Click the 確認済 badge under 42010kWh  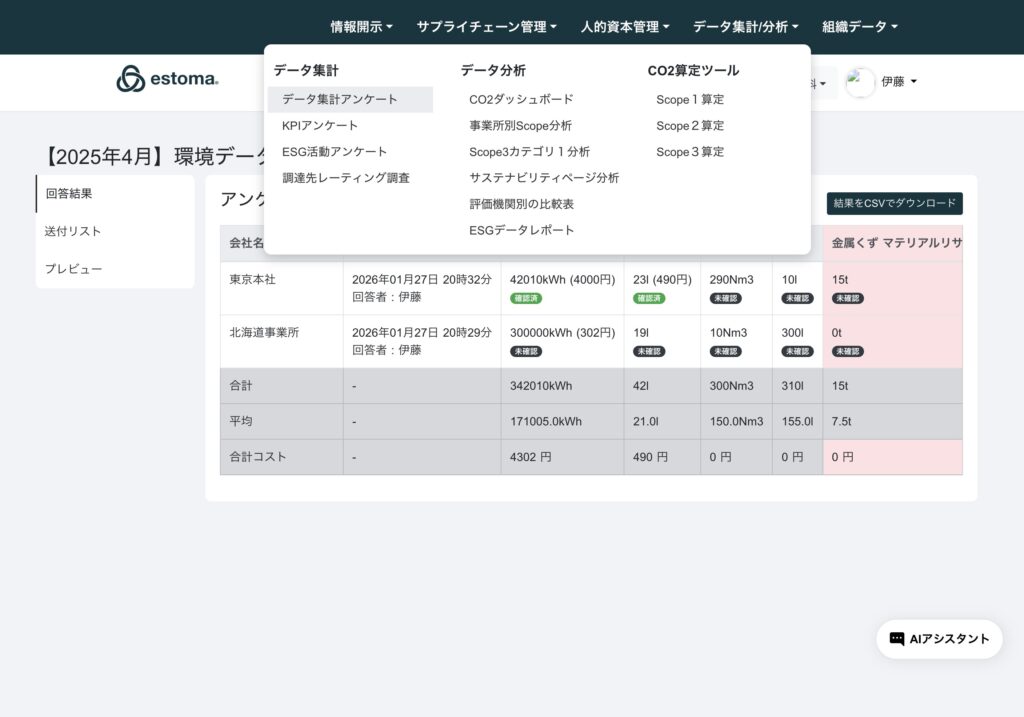coord(526,298)
